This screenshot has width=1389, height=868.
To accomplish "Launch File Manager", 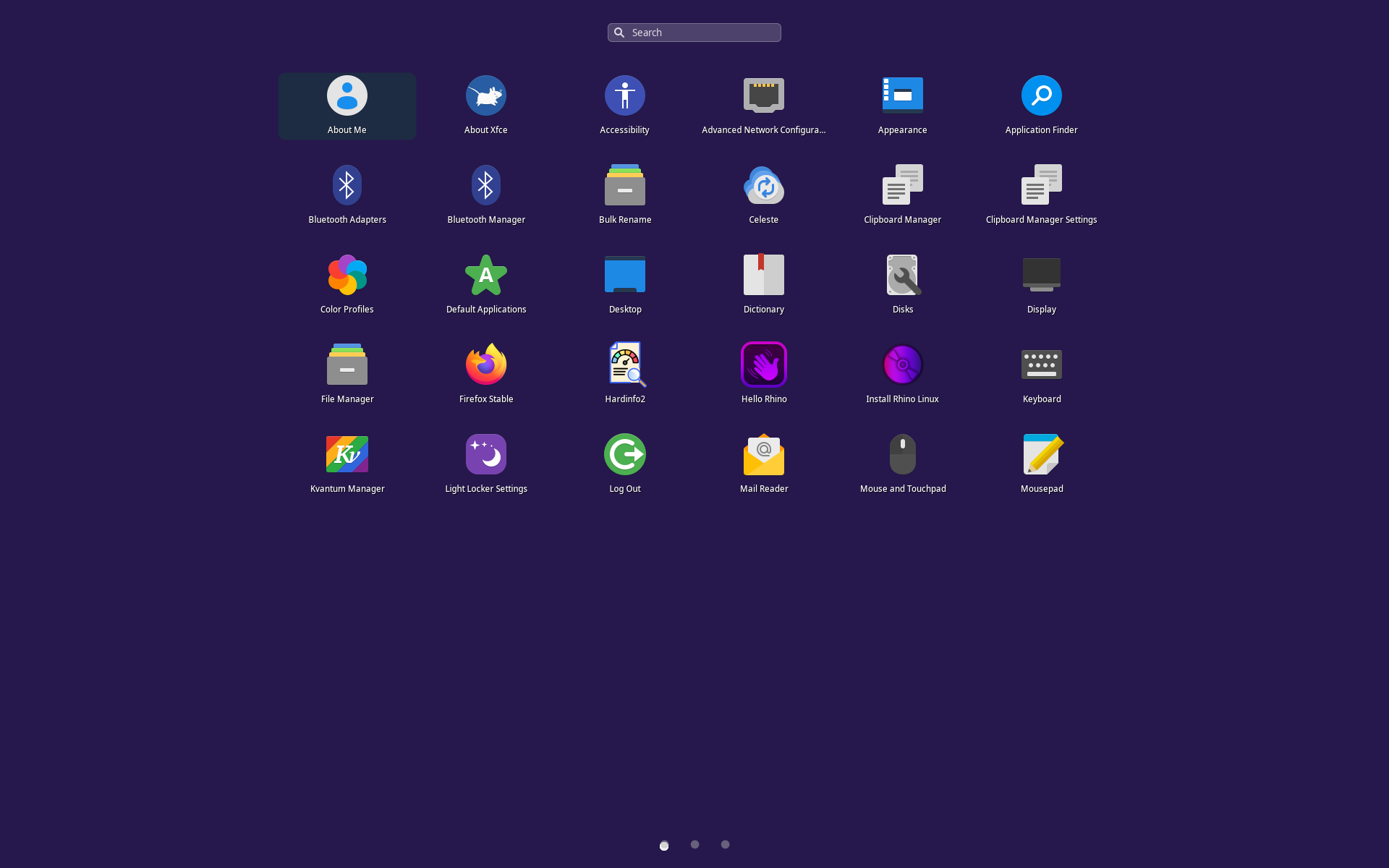I will pos(347,365).
